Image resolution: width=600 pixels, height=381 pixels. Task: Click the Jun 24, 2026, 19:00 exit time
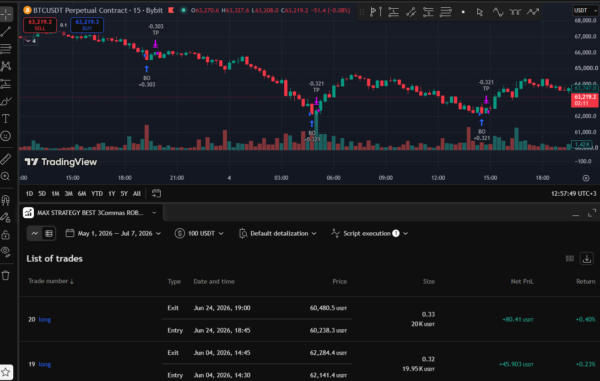click(x=222, y=308)
